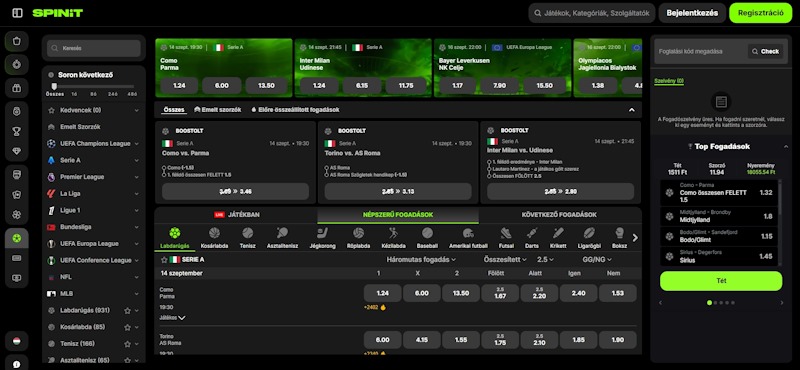Select the Emelt szorzók filter tab

tap(217, 110)
